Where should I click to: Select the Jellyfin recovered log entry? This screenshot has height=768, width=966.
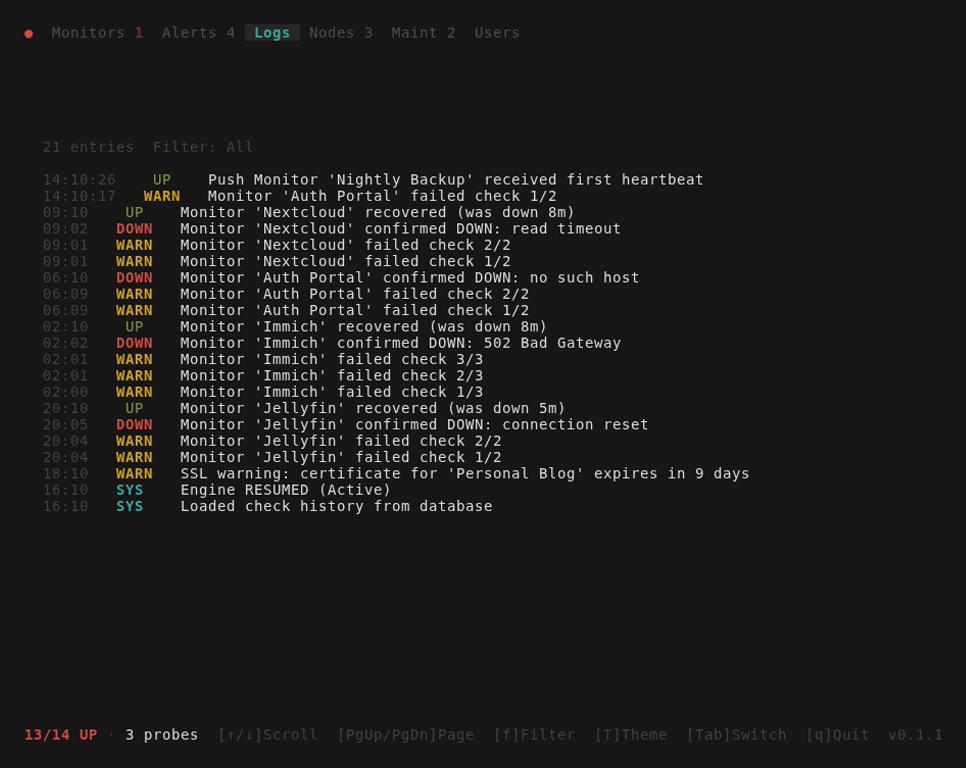pyautogui.click(x=304, y=408)
